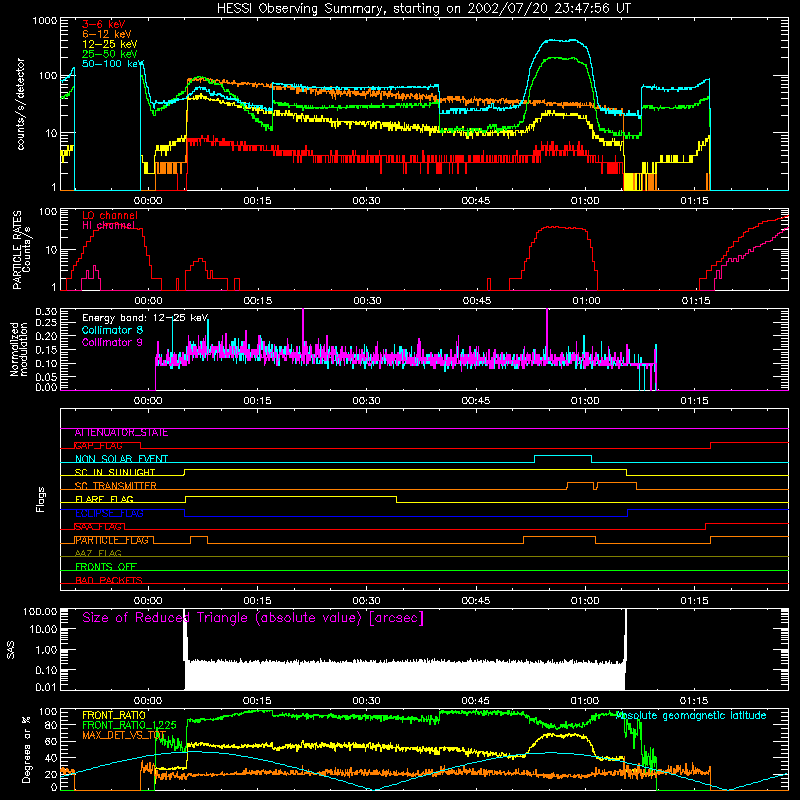
Task: Click the ATTENUATOR_STATE flag label
Action: tap(121, 433)
